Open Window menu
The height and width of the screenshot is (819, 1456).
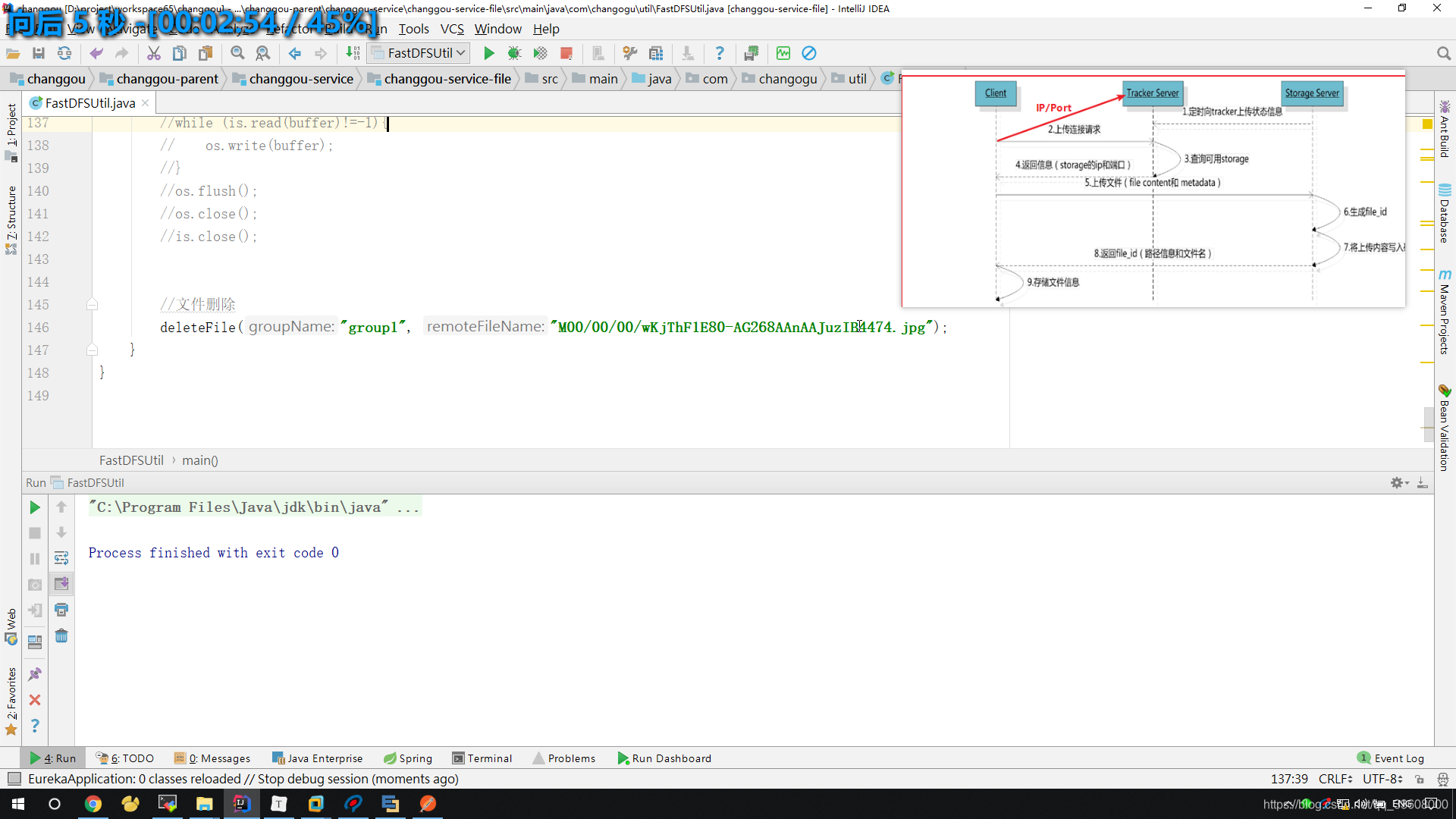coord(497,29)
